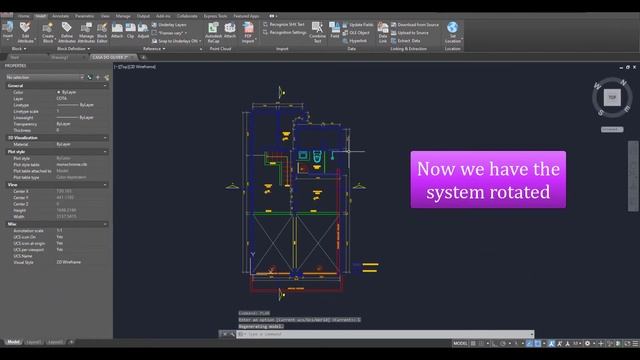Viewport: 640px width, 360px height.
Task: Open Snap to Underlays ON dropdown
Action: coord(176,41)
